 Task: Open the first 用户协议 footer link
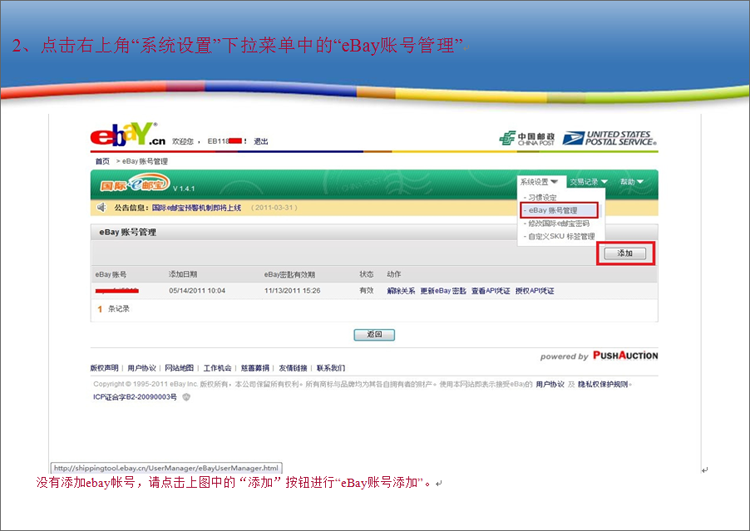coord(142,368)
